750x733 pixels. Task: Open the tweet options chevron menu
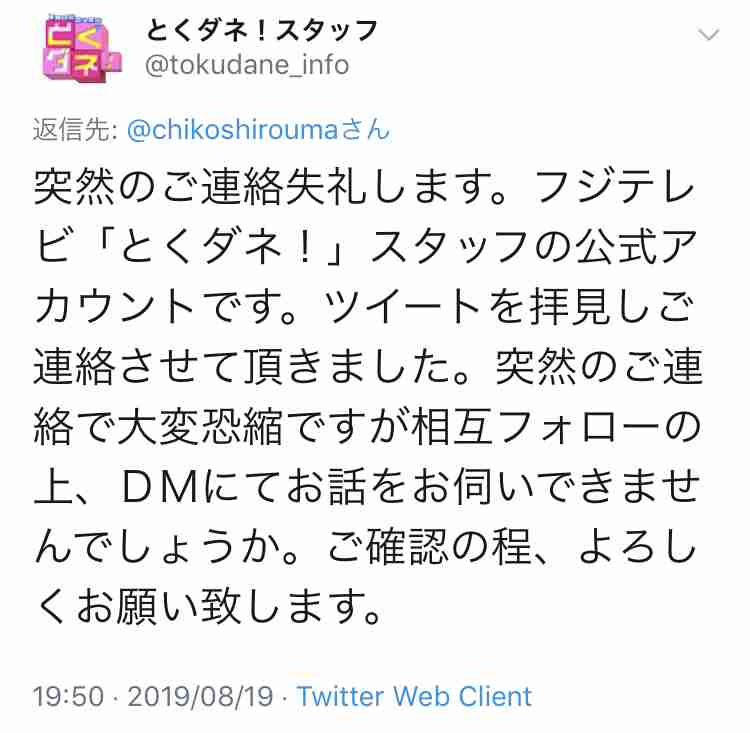tap(708, 35)
